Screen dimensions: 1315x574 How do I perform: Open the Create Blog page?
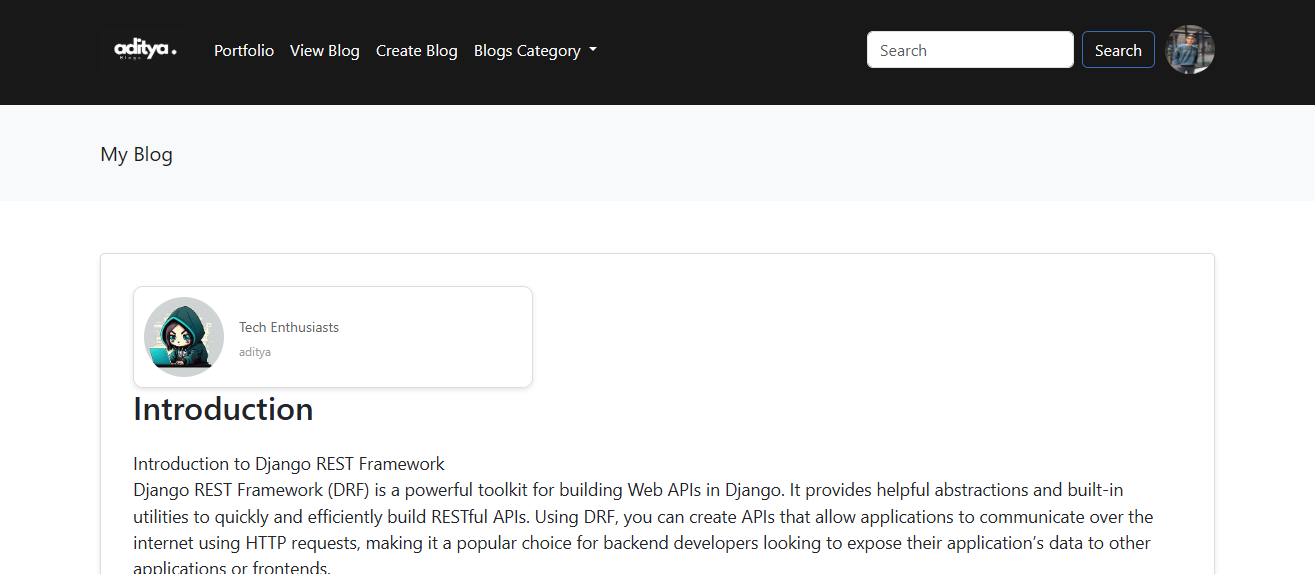tap(416, 51)
